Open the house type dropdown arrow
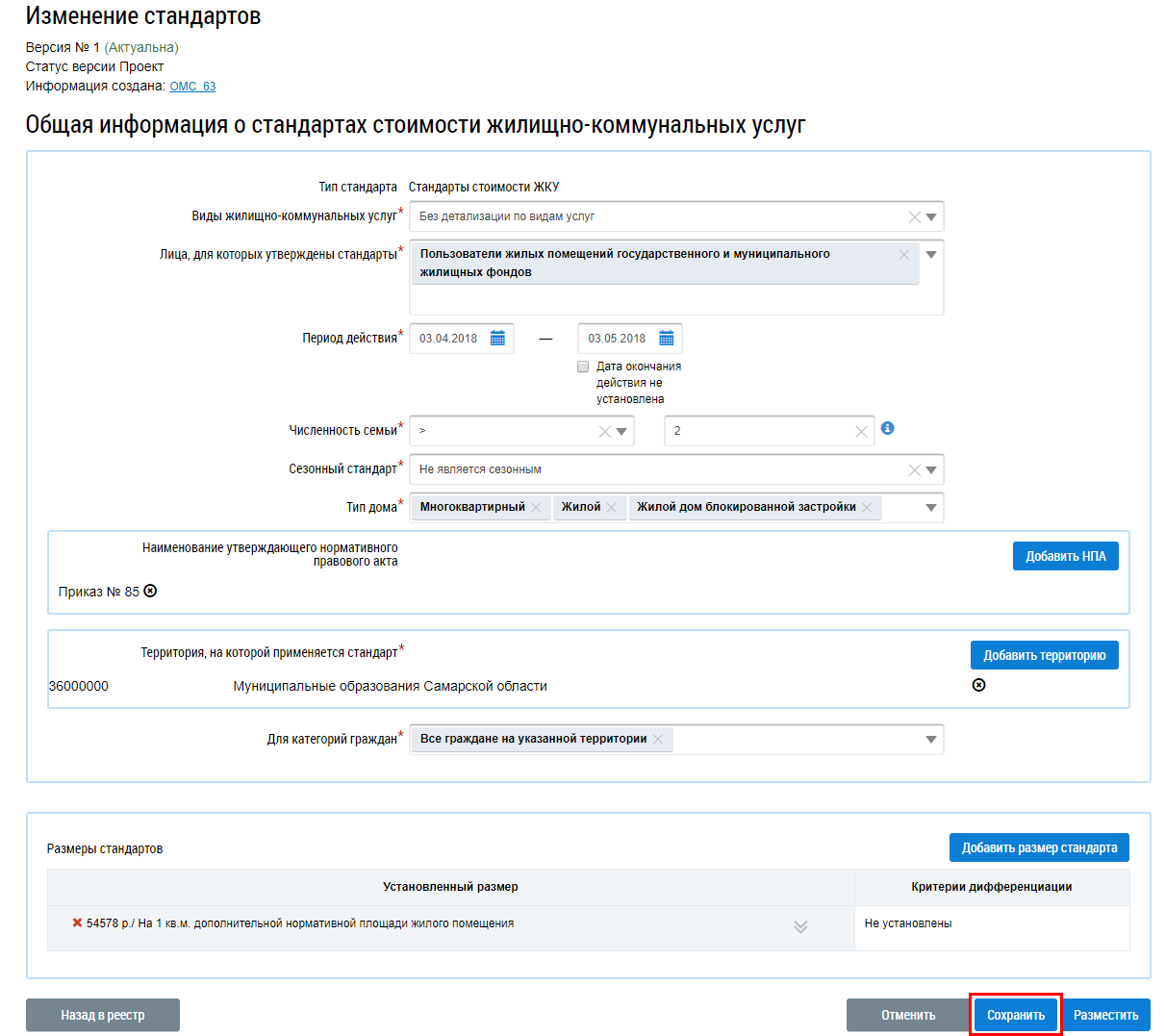 [931, 508]
